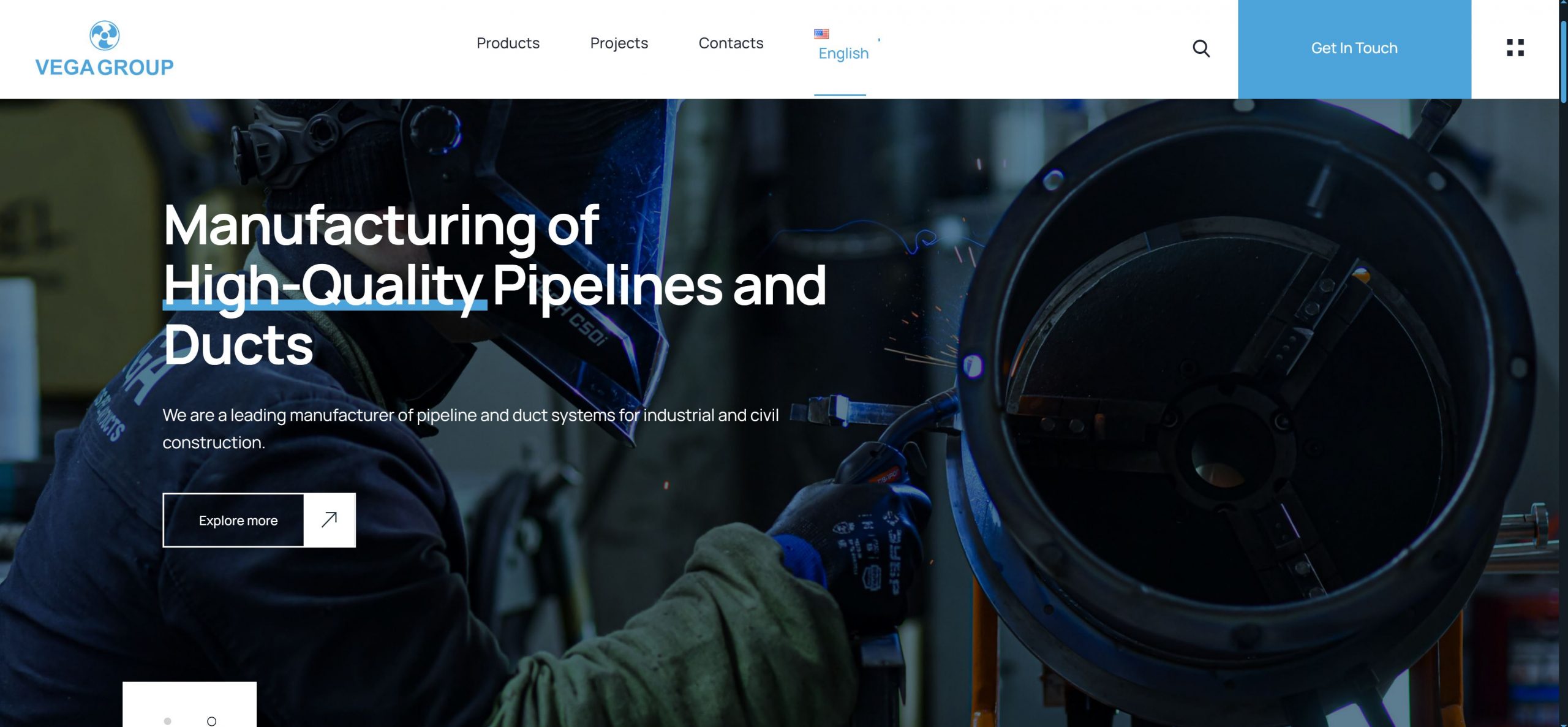Open the Projects navigation menu

(x=619, y=43)
